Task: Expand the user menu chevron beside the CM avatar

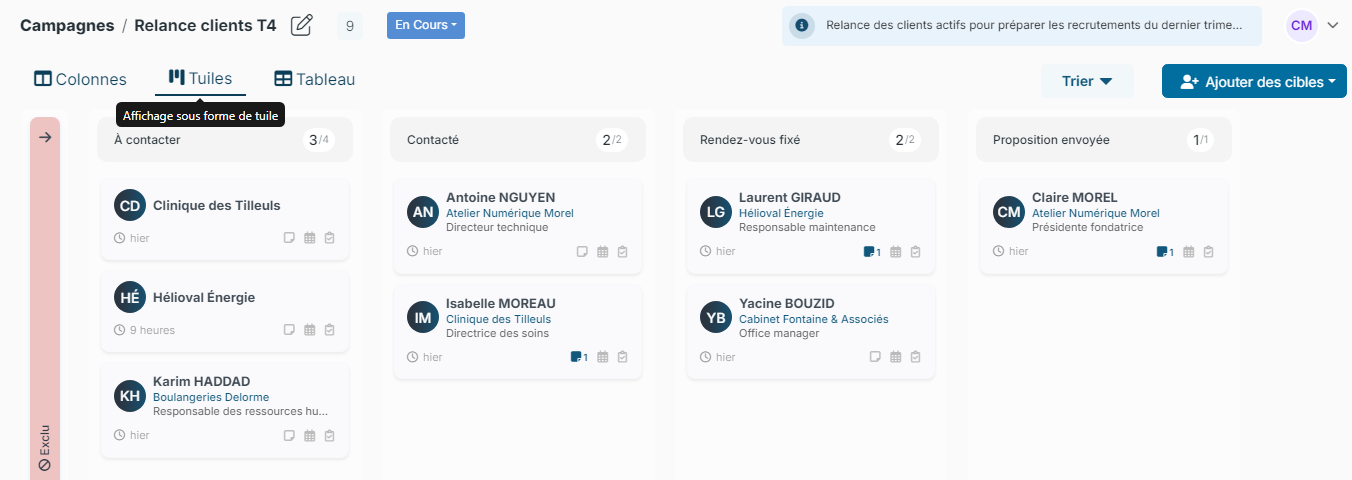Action: (1332, 26)
